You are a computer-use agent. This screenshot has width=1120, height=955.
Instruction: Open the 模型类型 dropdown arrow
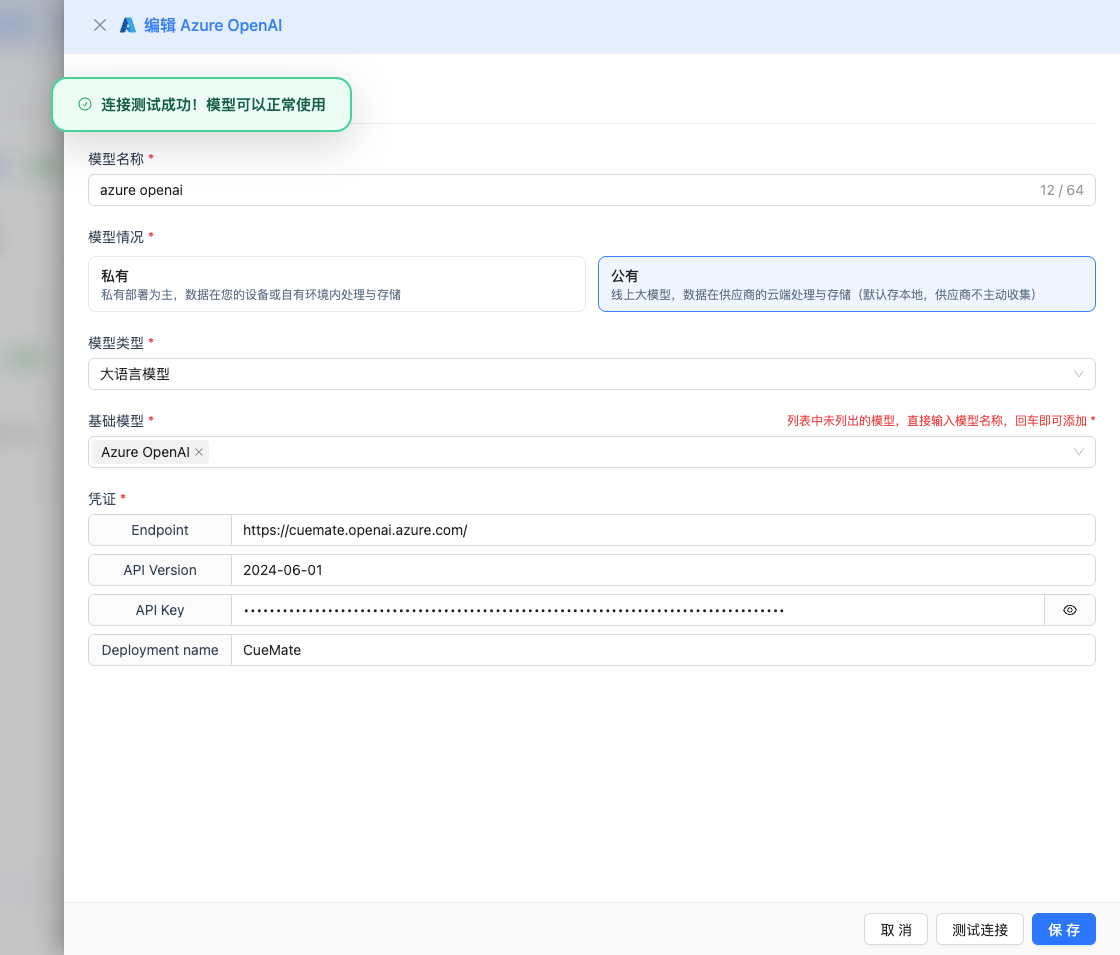tap(1078, 374)
